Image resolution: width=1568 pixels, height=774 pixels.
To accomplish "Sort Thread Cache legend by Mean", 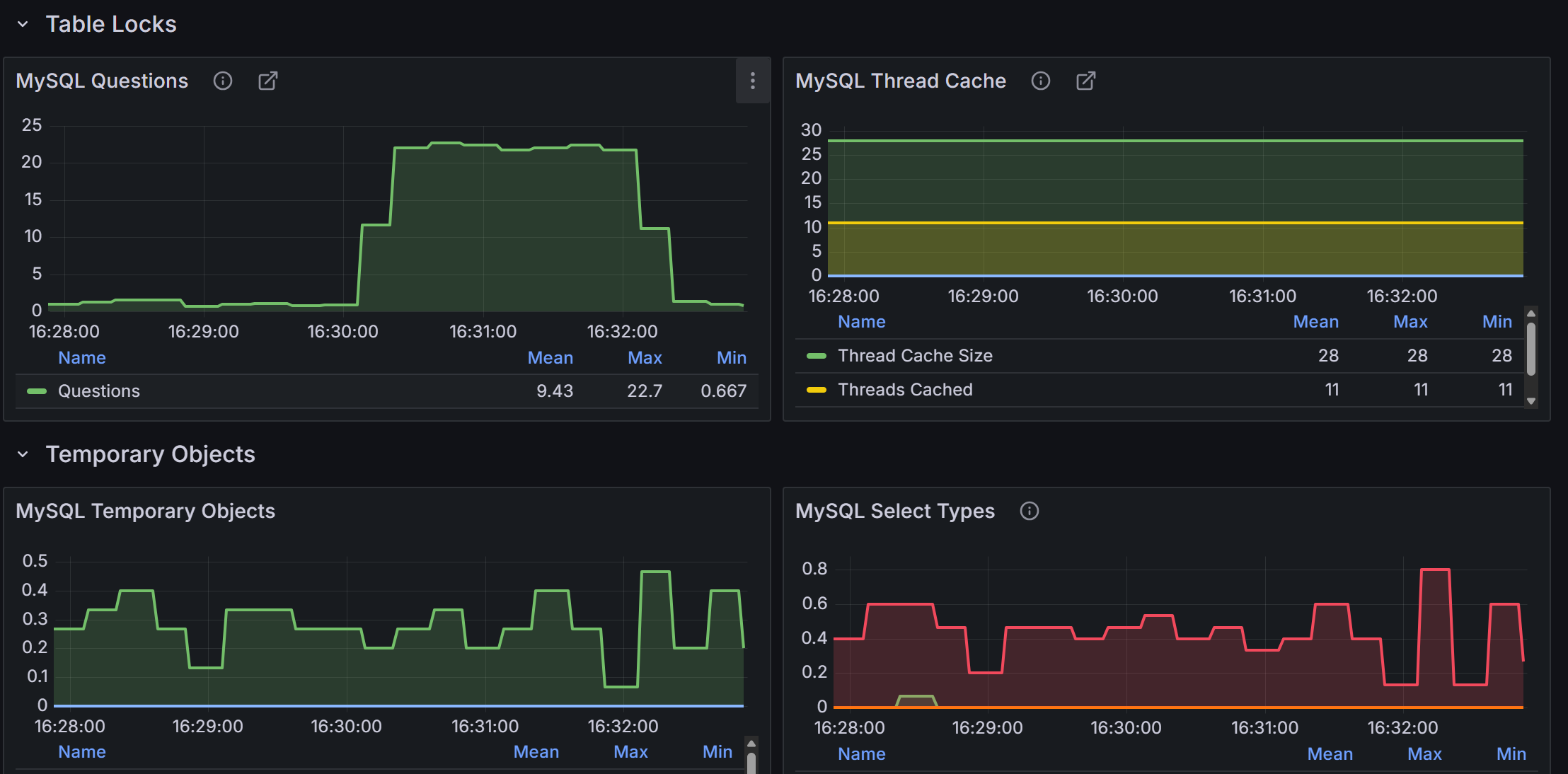I will 1316,322.
